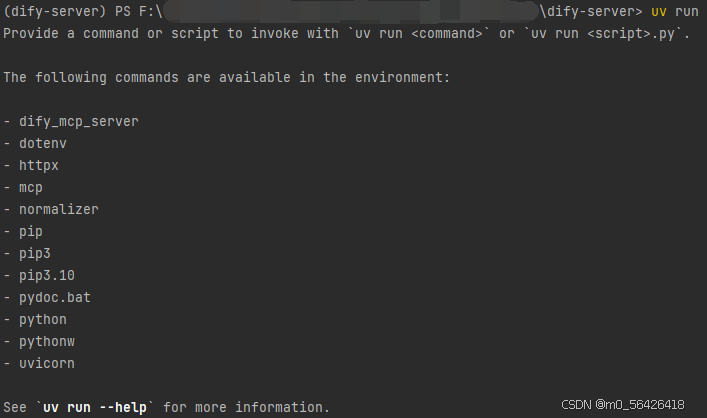Select the mcp command entry
This screenshot has width=707, height=418.
pyautogui.click(x=31, y=188)
